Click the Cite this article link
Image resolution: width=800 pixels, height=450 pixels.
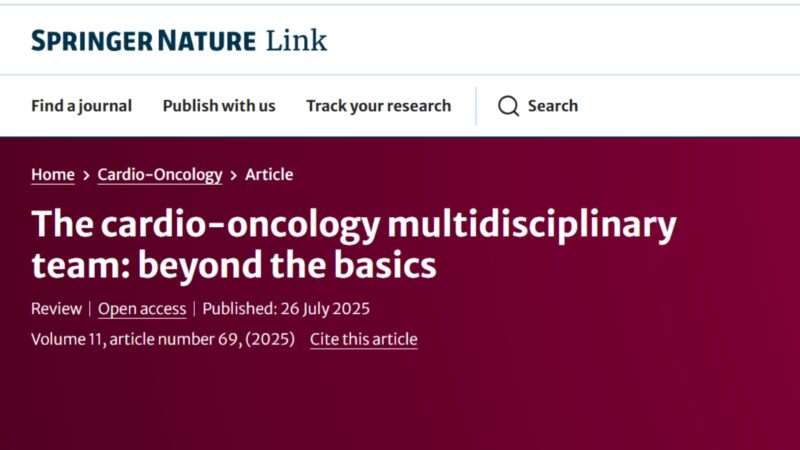click(x=364, y=340)
